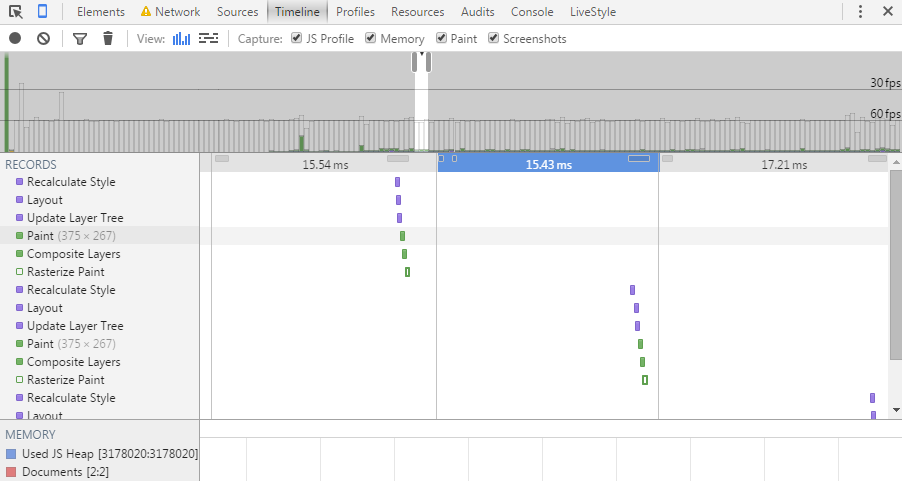This screenshot has height=481, width=902.
Task: Click the trash can garbage collect icon
Action: click(x=108, y=39)
